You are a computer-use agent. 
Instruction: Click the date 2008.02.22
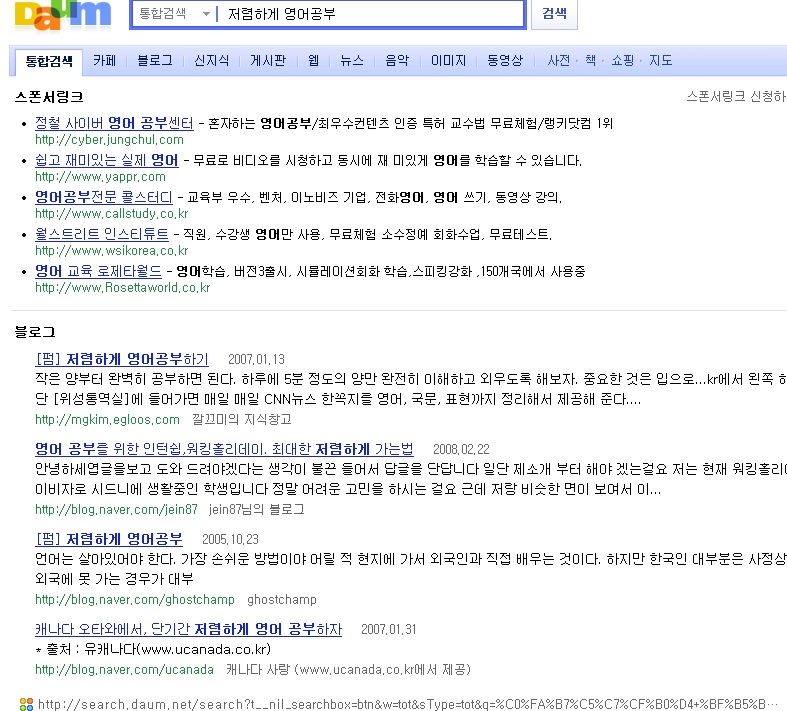point(461,450)
